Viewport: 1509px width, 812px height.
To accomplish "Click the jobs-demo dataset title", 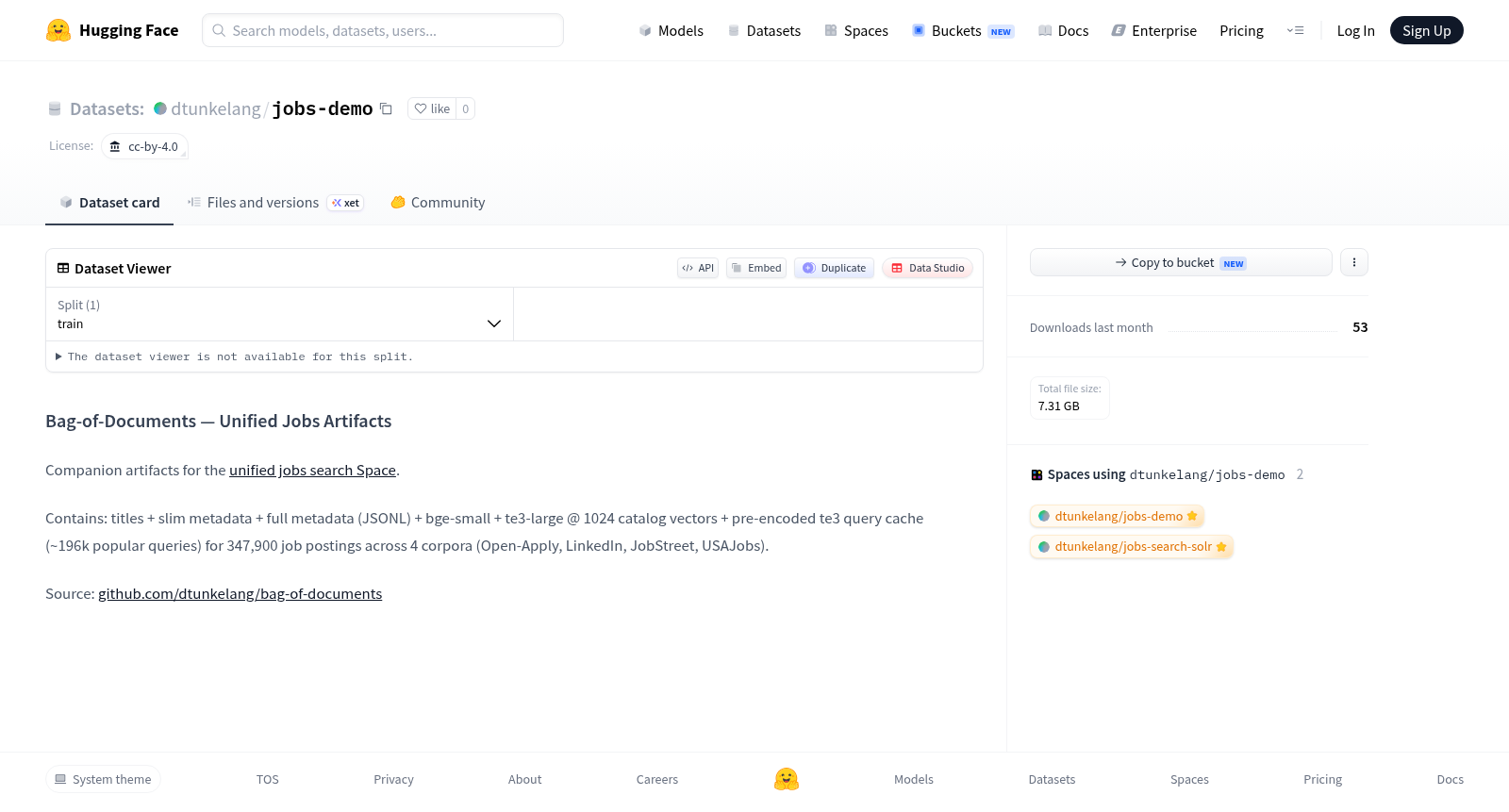I will click(x=323, y=108).
